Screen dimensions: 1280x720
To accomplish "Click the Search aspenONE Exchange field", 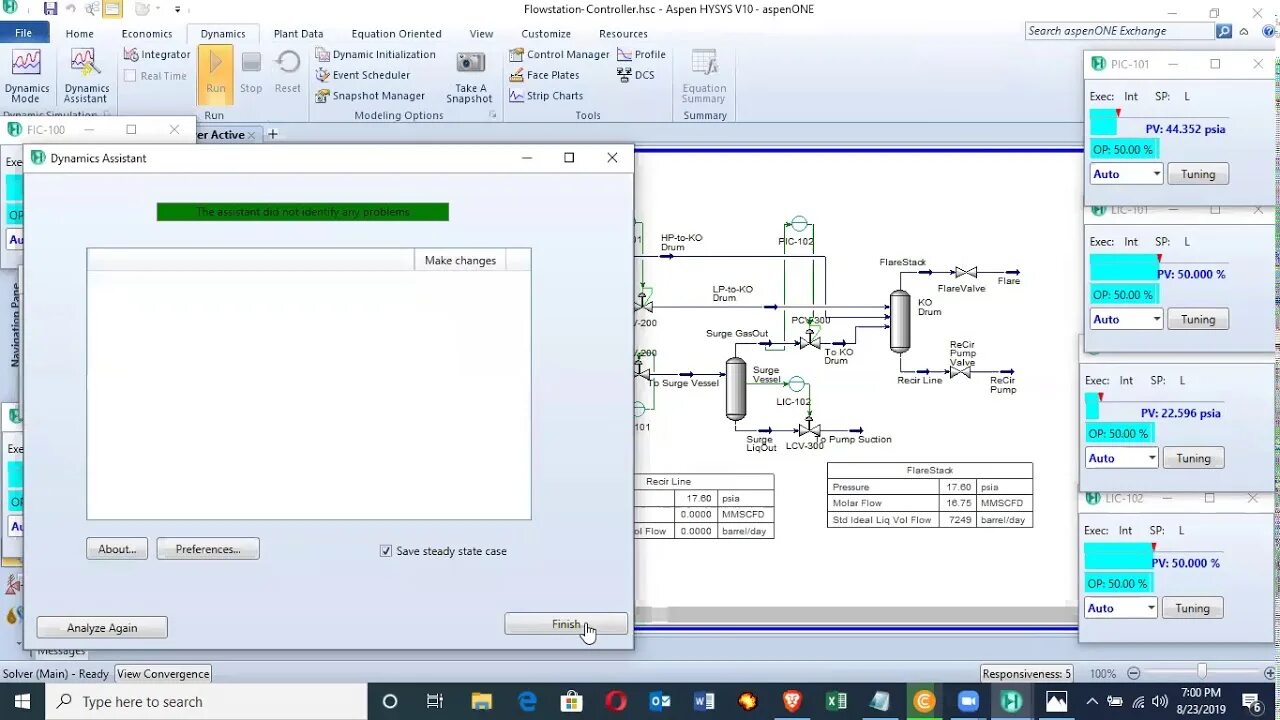I will click(x=1120, y=31).
